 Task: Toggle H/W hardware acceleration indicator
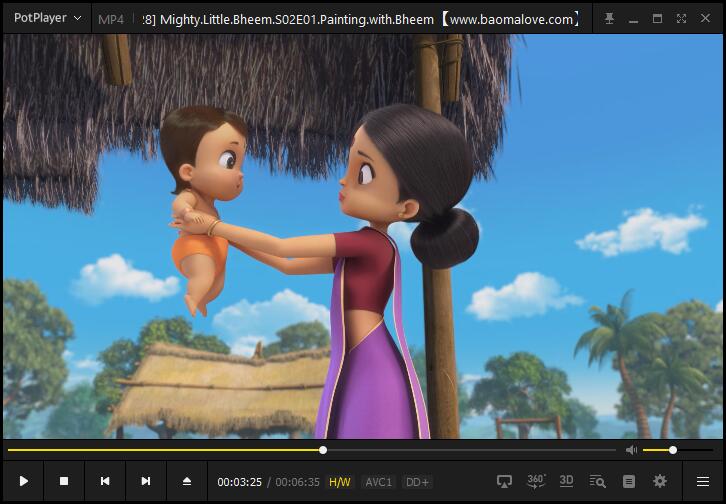click(339, 482)
